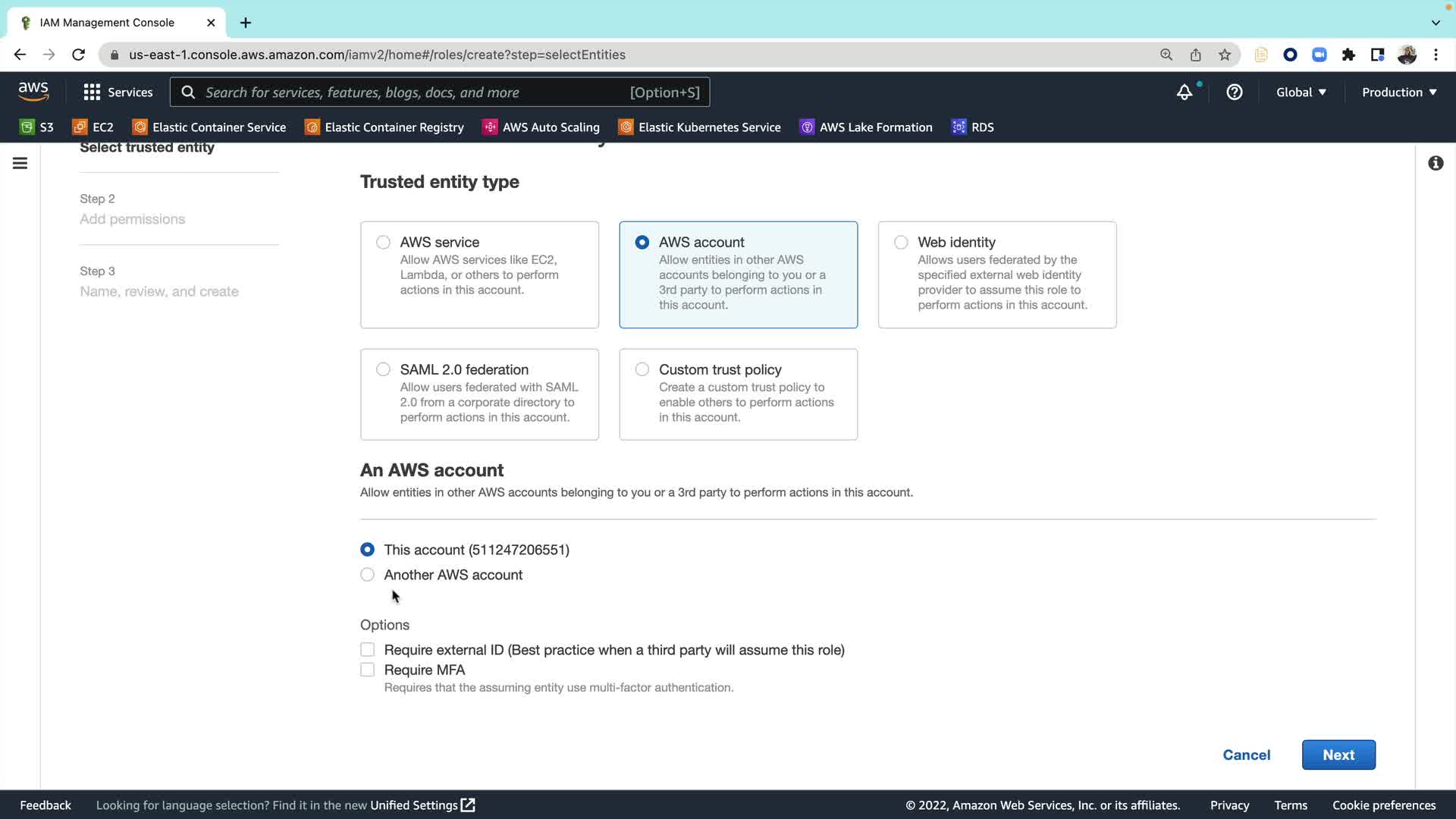Viewport: 1456px width, 819px height.
Task: Enable the Require MFA checkbox
Action: point(368,670)
